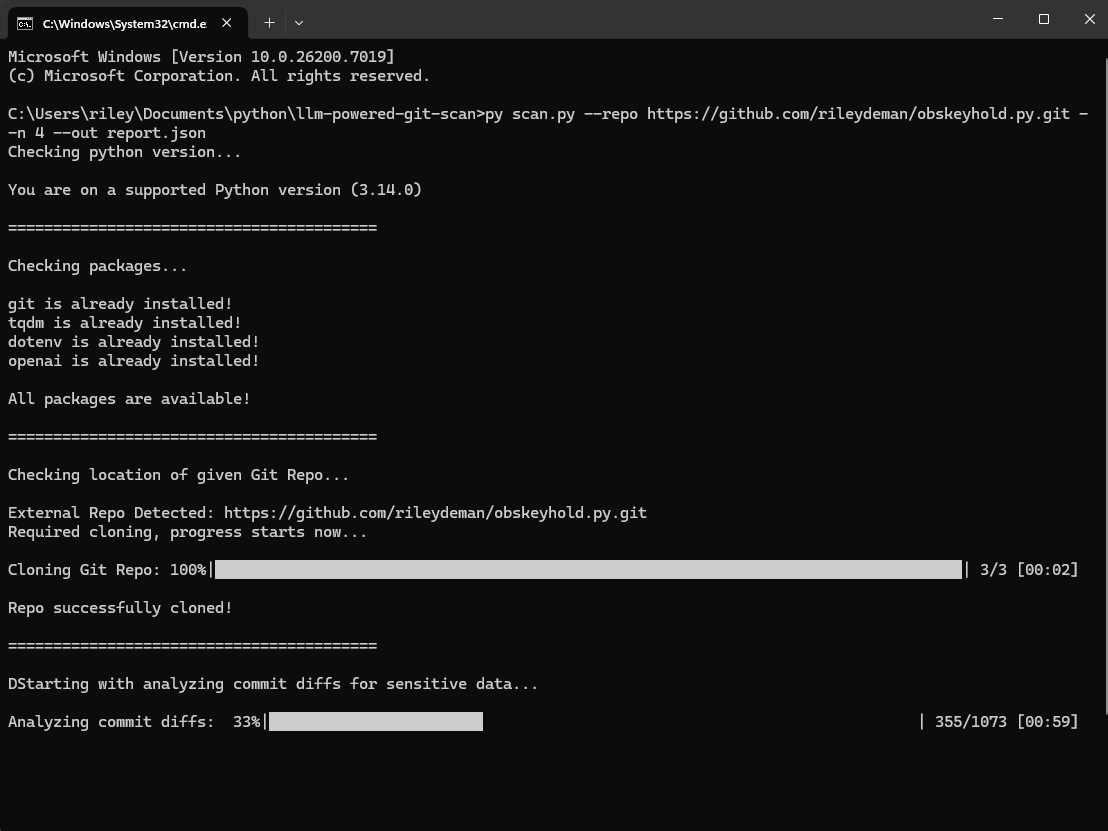Open a new terminal tab

(269, 22)
